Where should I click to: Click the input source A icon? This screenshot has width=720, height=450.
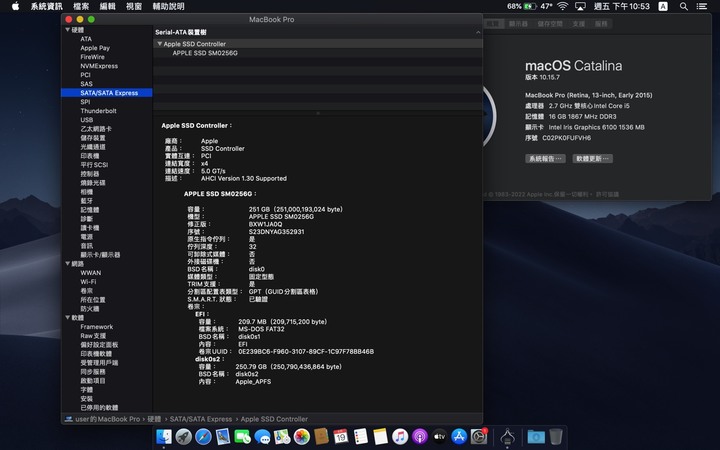click(x=663, y=6)
